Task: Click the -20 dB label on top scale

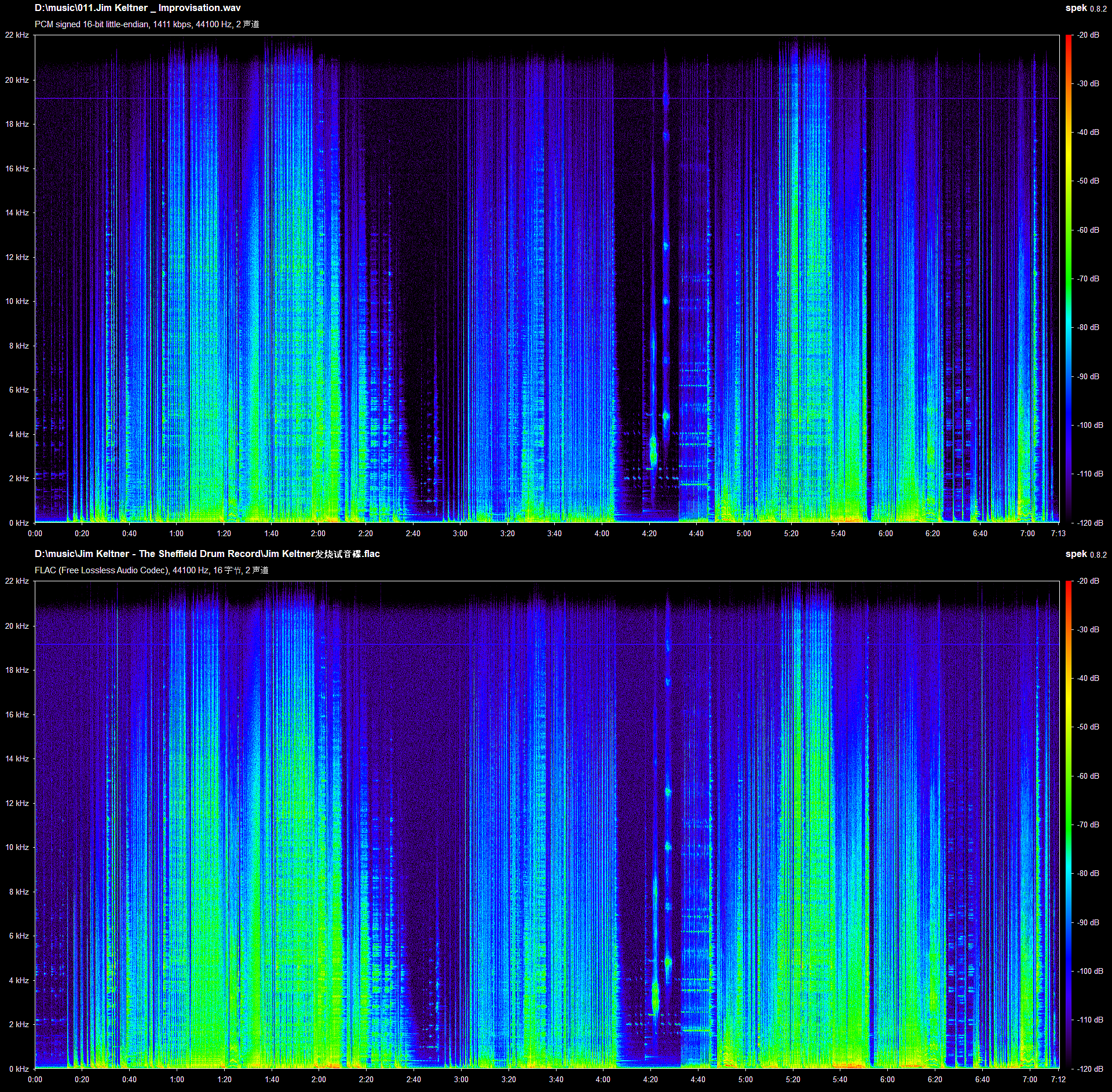Action: [x=1088, y=35]
